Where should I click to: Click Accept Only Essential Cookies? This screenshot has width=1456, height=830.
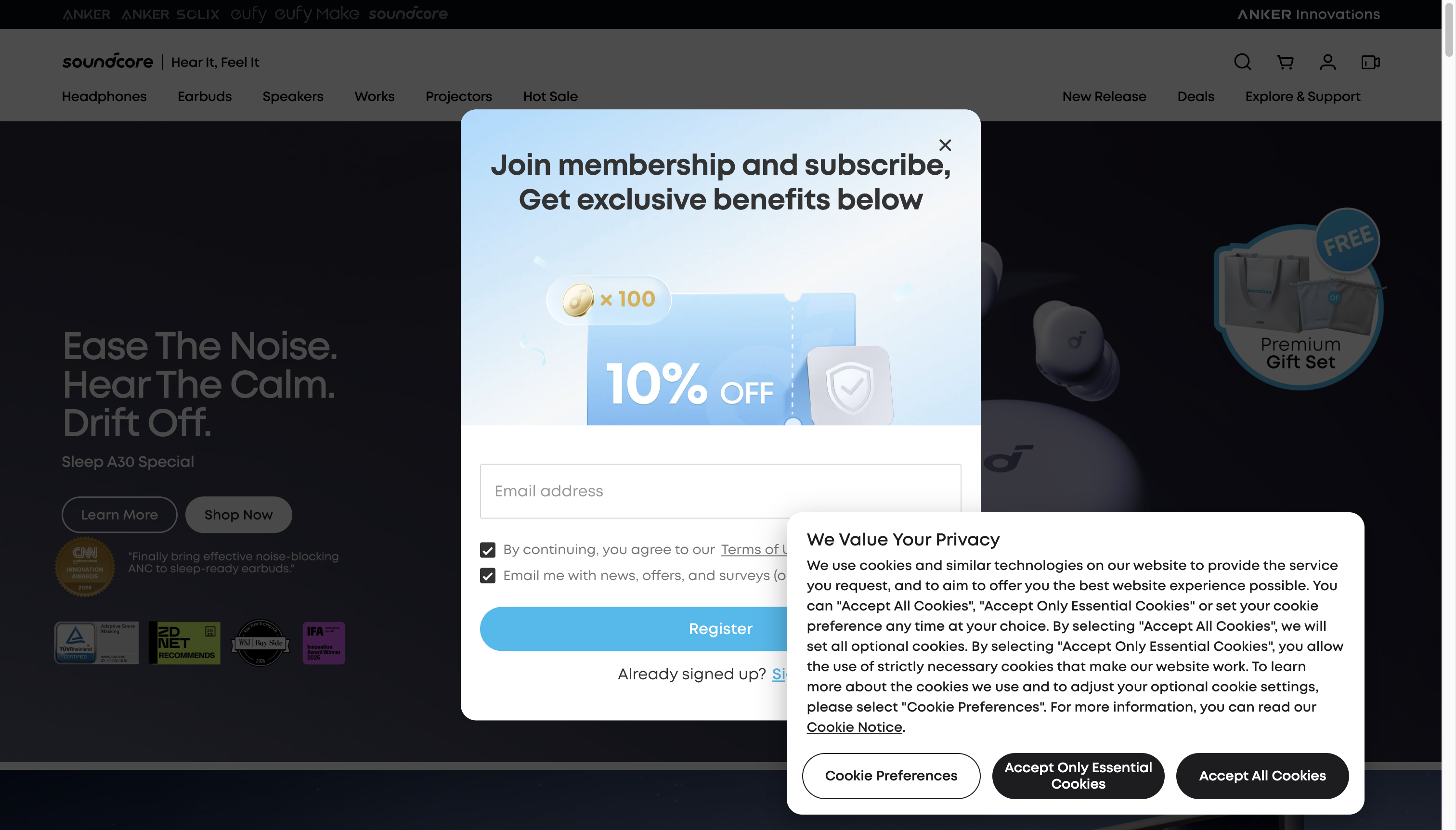click(1078, 775)
